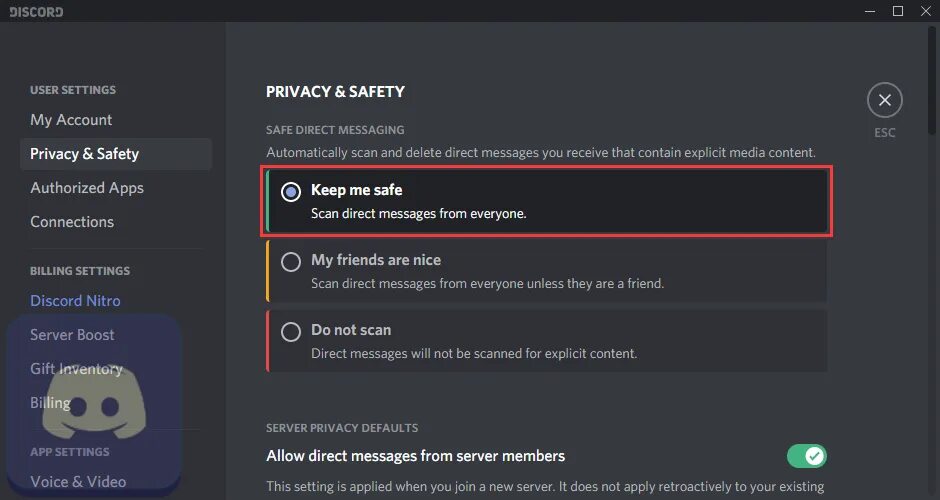Open the Billing settings page
This screenshot has height=500, width=940.
point(50,403)
